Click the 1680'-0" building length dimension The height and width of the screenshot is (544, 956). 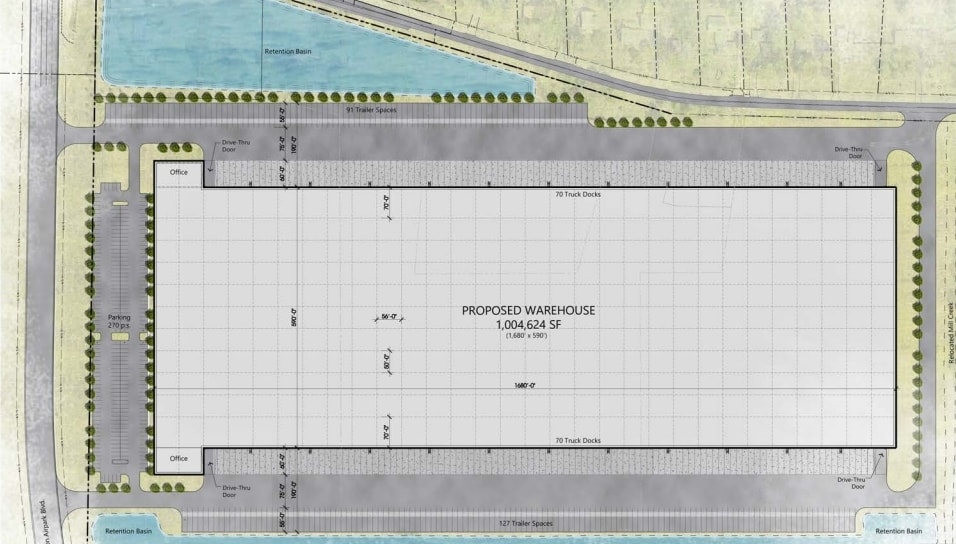click(x=528, y=385)
